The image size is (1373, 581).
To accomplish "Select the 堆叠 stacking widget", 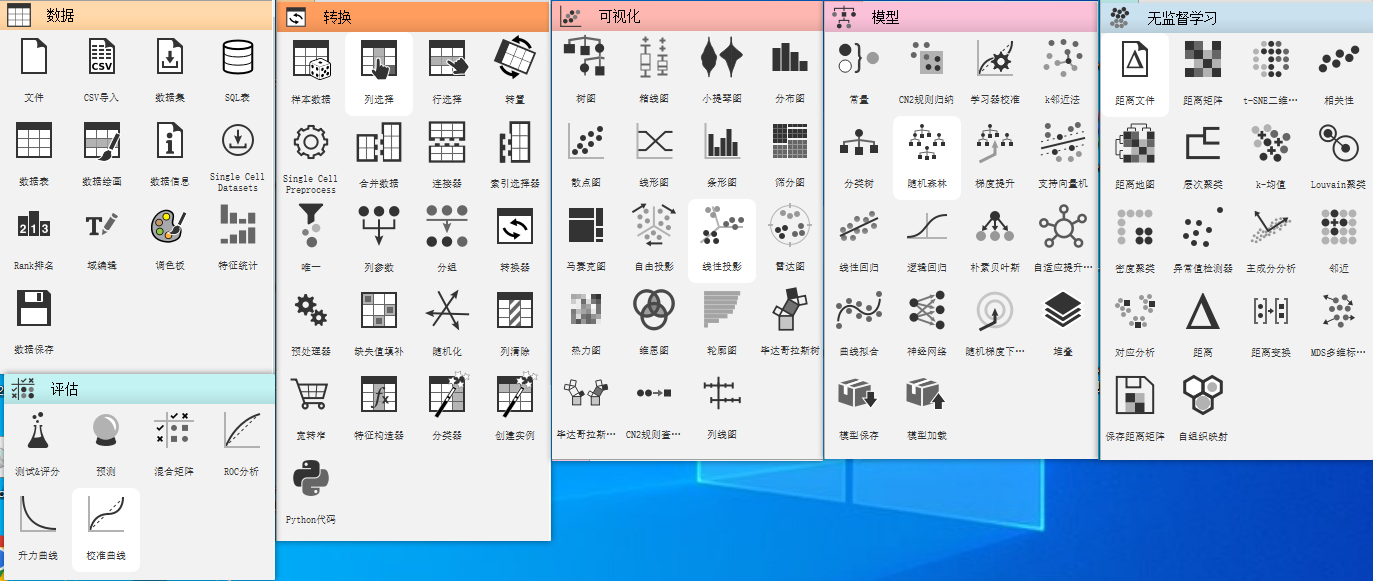I will click(x=1063, y=311).
